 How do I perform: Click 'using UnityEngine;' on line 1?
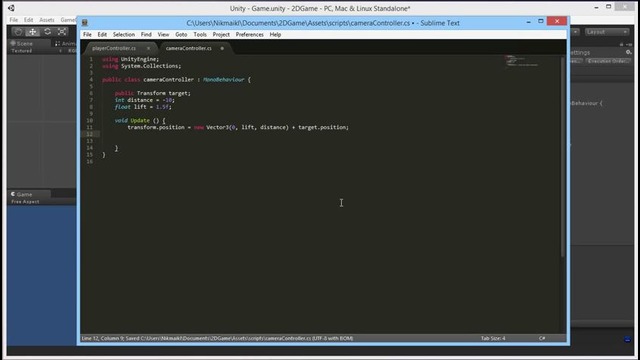pos(131,59)
